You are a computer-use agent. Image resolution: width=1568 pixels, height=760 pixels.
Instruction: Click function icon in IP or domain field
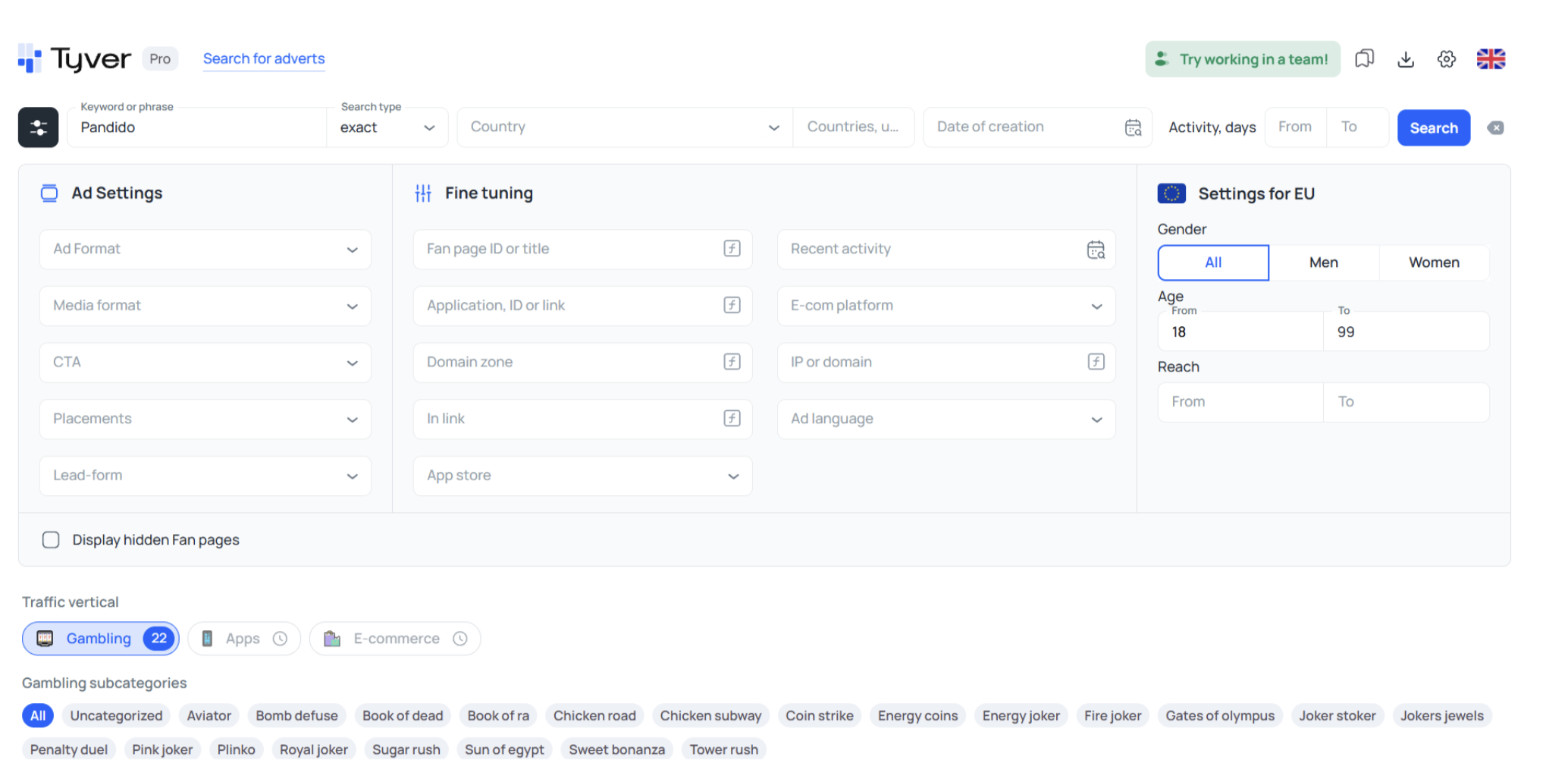[x=1096, y=362]
